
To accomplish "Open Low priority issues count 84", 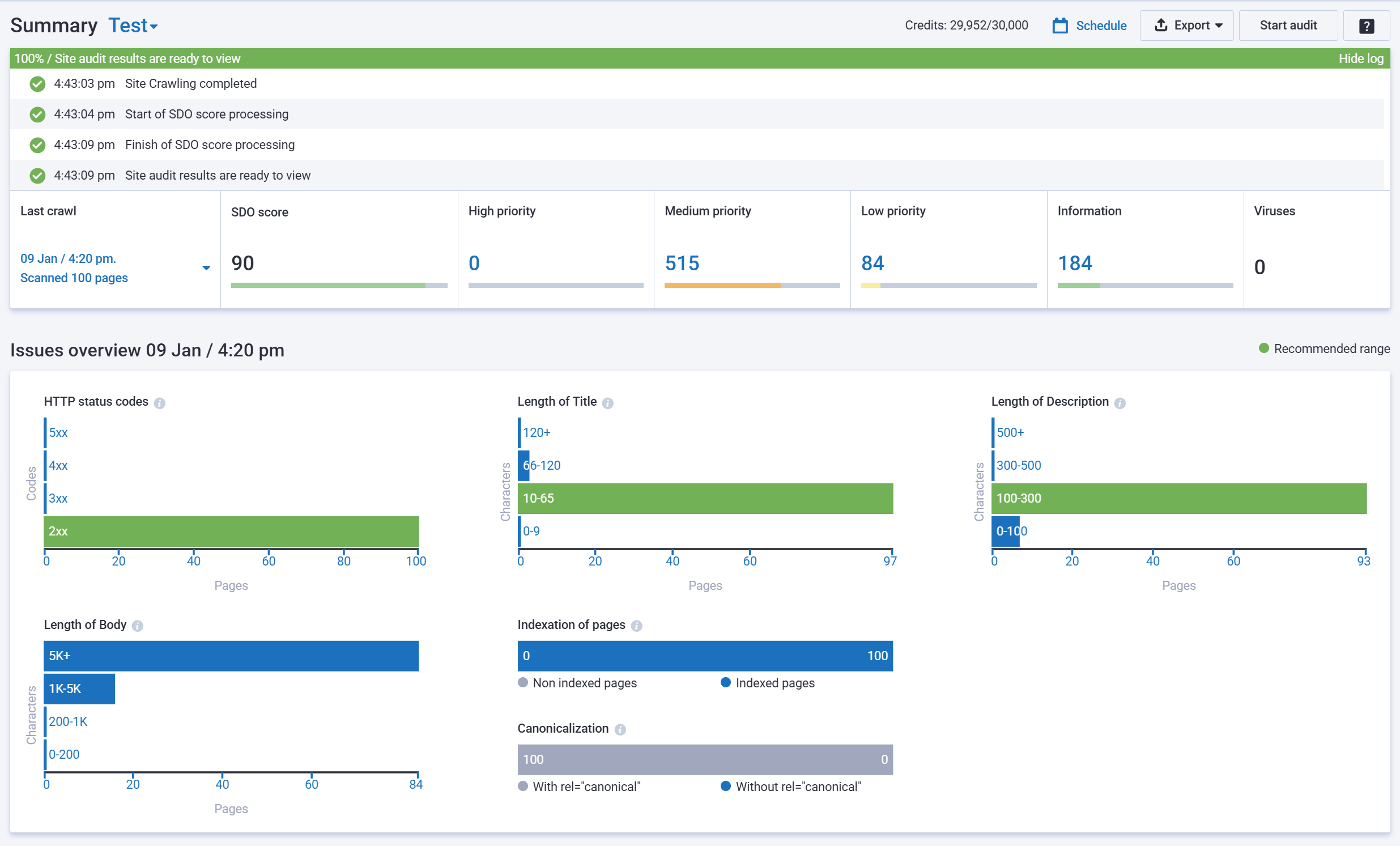I will 872,263.
